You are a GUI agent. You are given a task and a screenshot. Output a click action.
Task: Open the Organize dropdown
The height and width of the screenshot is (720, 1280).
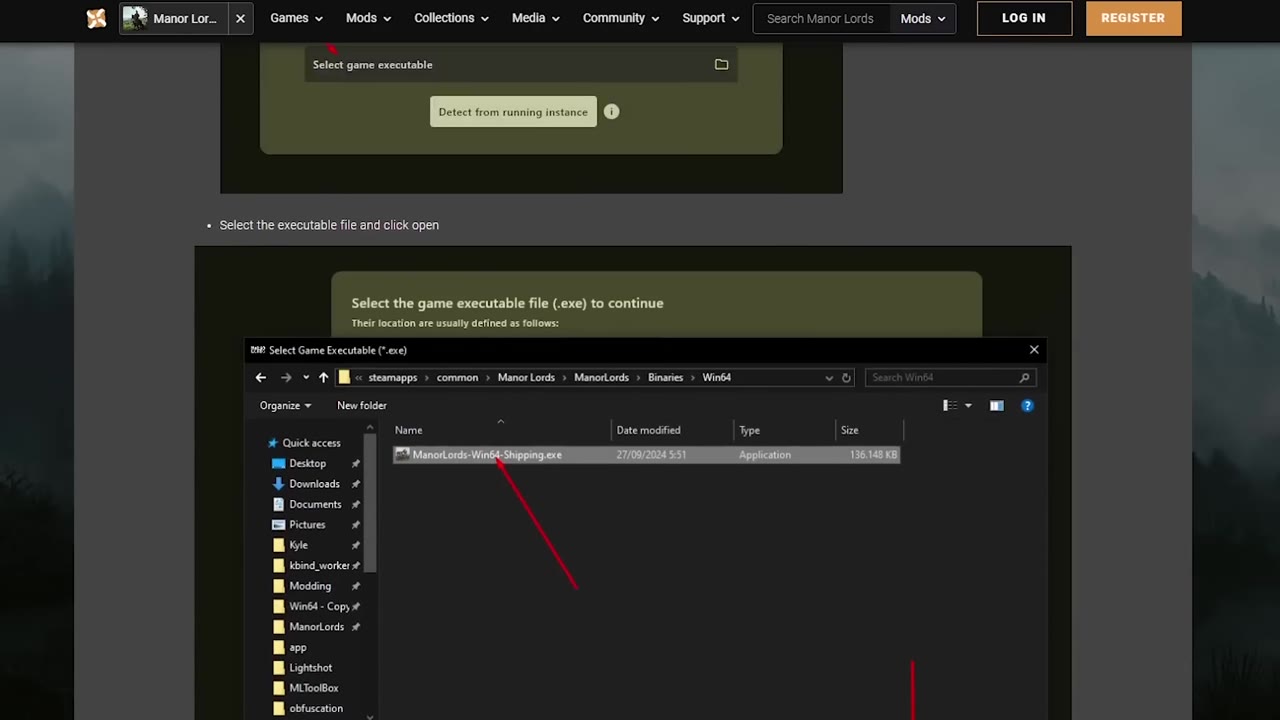tap(285, 405)
